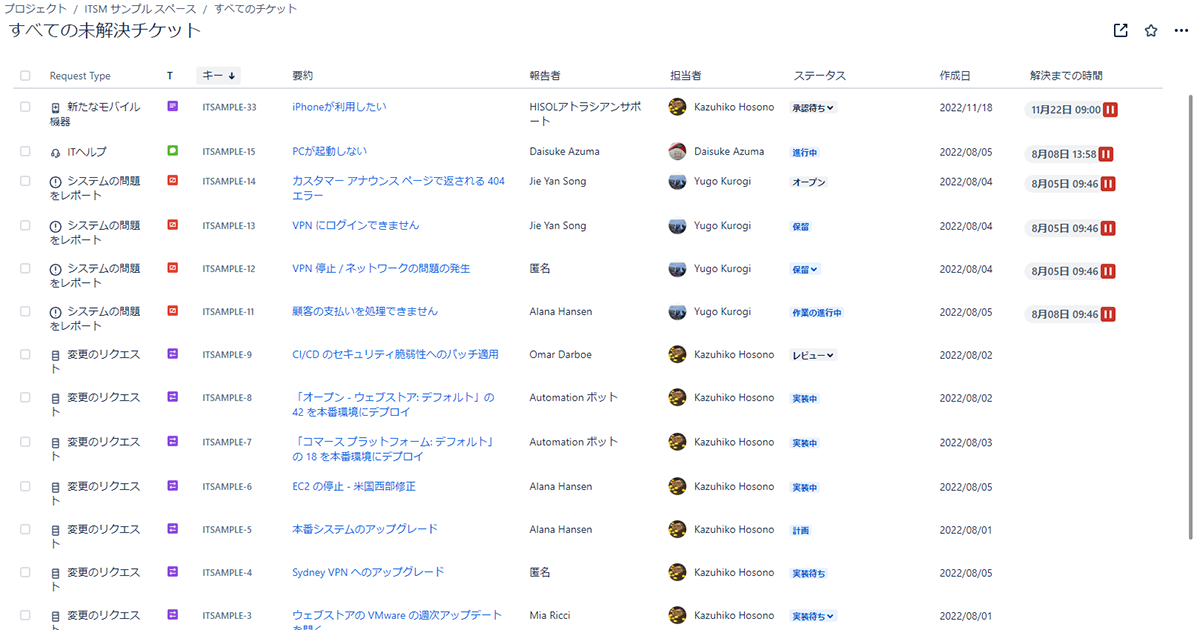The height and width of the screenshot is (630, 1200).
Task: Click the green issue type icon for ITSAMPLE-15
Action: [x=172, y=151]
